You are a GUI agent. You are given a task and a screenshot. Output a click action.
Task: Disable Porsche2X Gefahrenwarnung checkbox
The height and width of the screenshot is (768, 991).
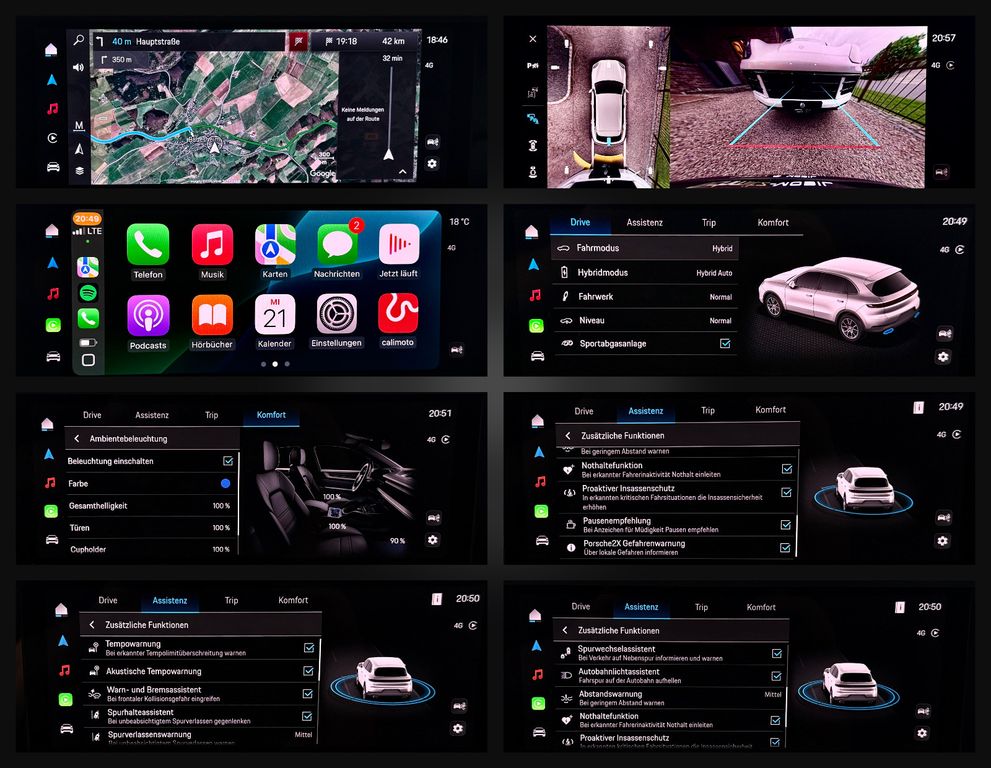click(x=785, y=547)
